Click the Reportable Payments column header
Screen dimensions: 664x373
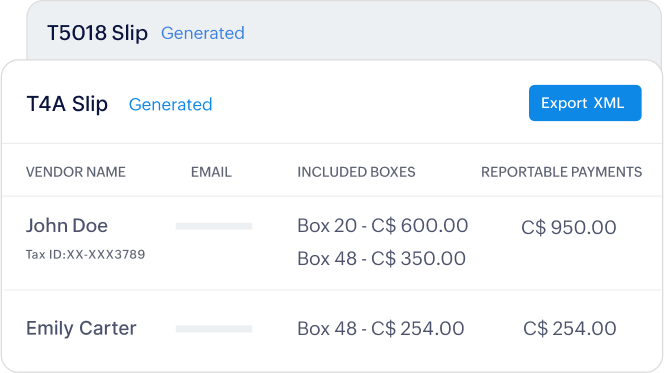click(x=561, y=172)
